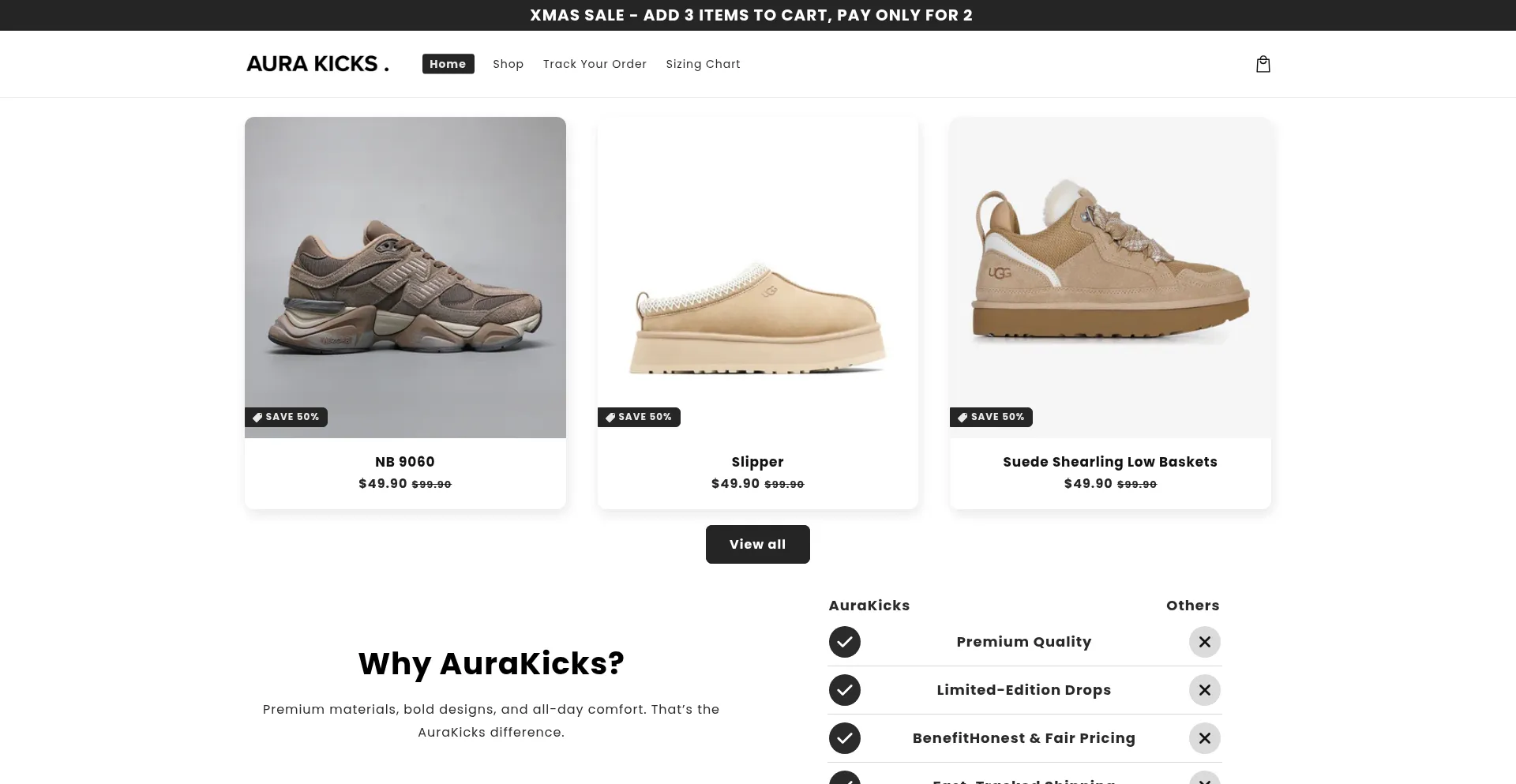Click the checkmark beside Limited-Edition Drops
1516x784 pixels.
[845, 690]
